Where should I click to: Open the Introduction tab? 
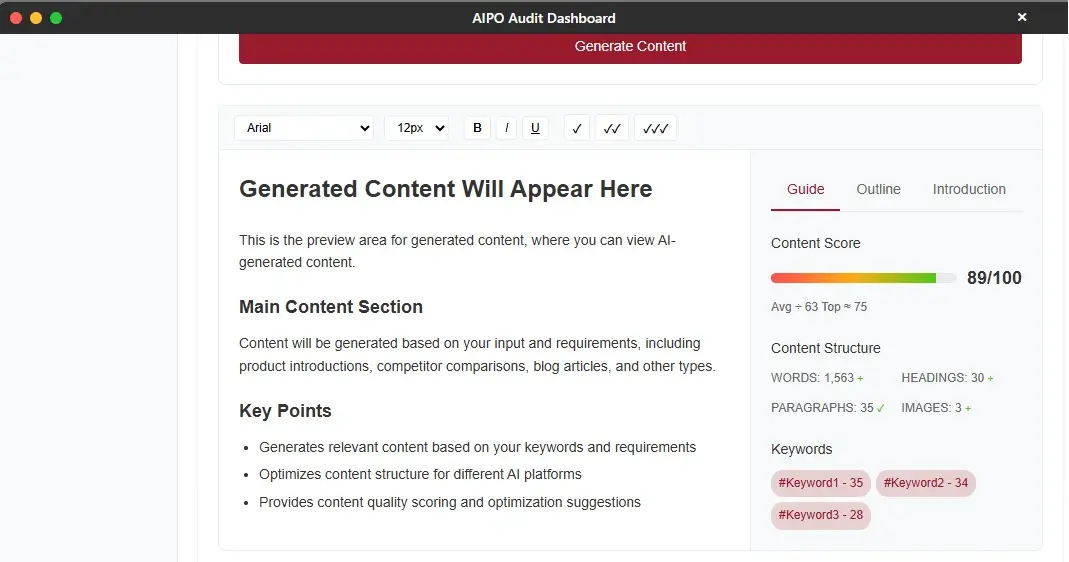click(969, 189)
